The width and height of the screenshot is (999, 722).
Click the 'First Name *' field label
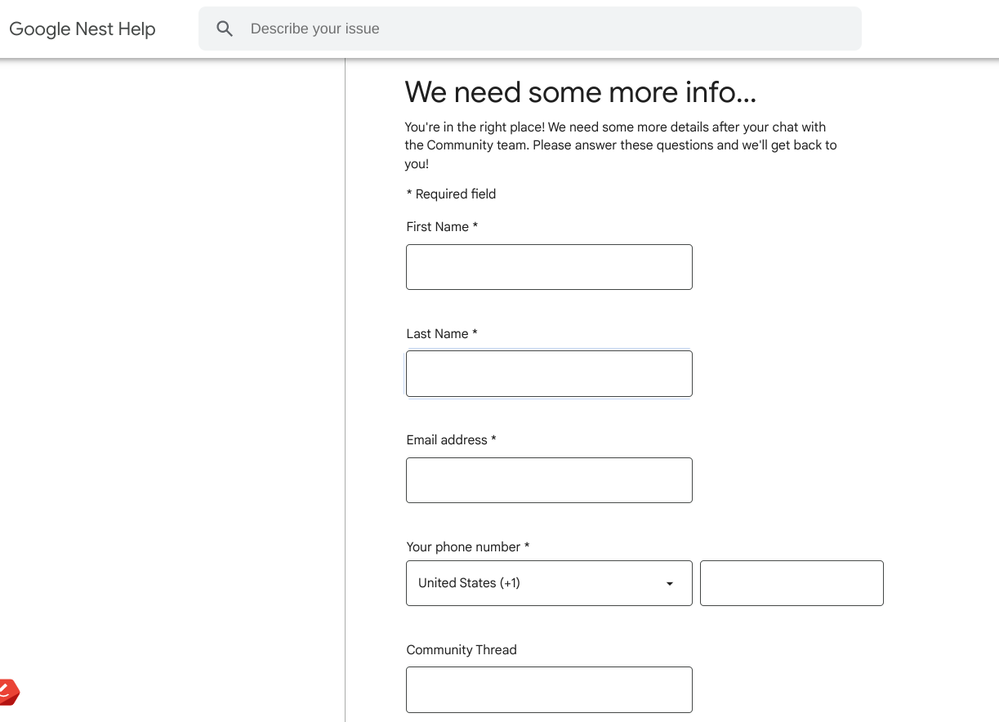pos(442,227)
